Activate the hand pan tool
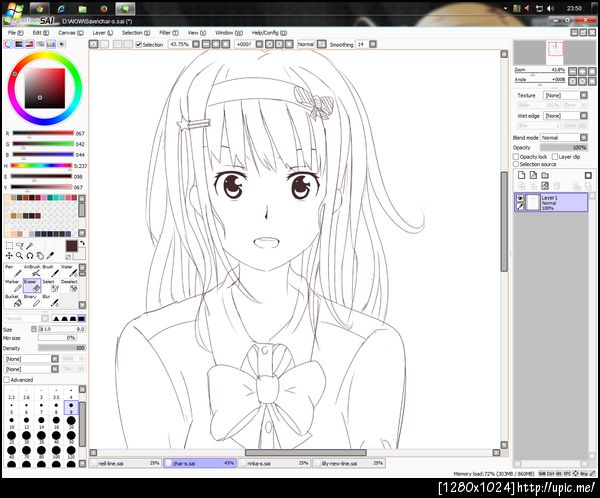 (x=40, y=256)
